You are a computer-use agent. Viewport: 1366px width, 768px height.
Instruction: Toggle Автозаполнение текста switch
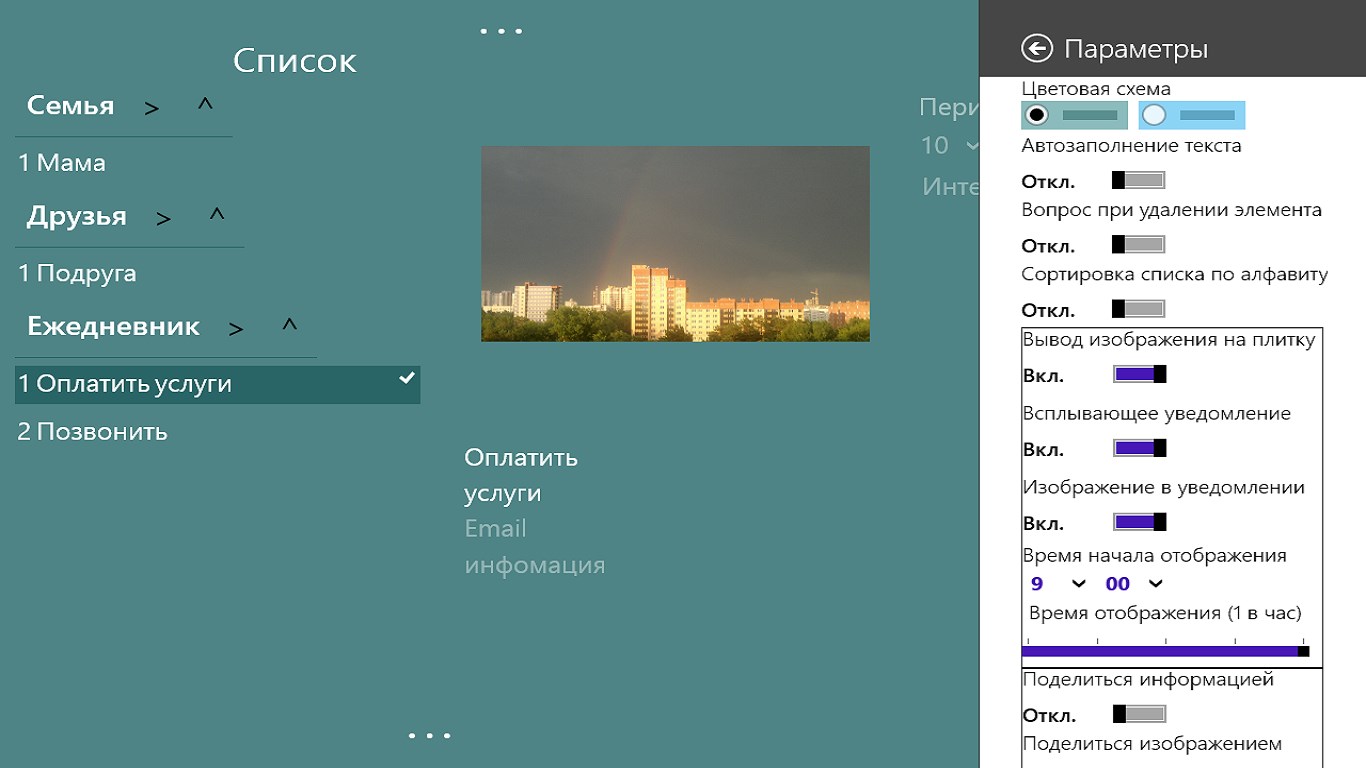(1139, 181)
